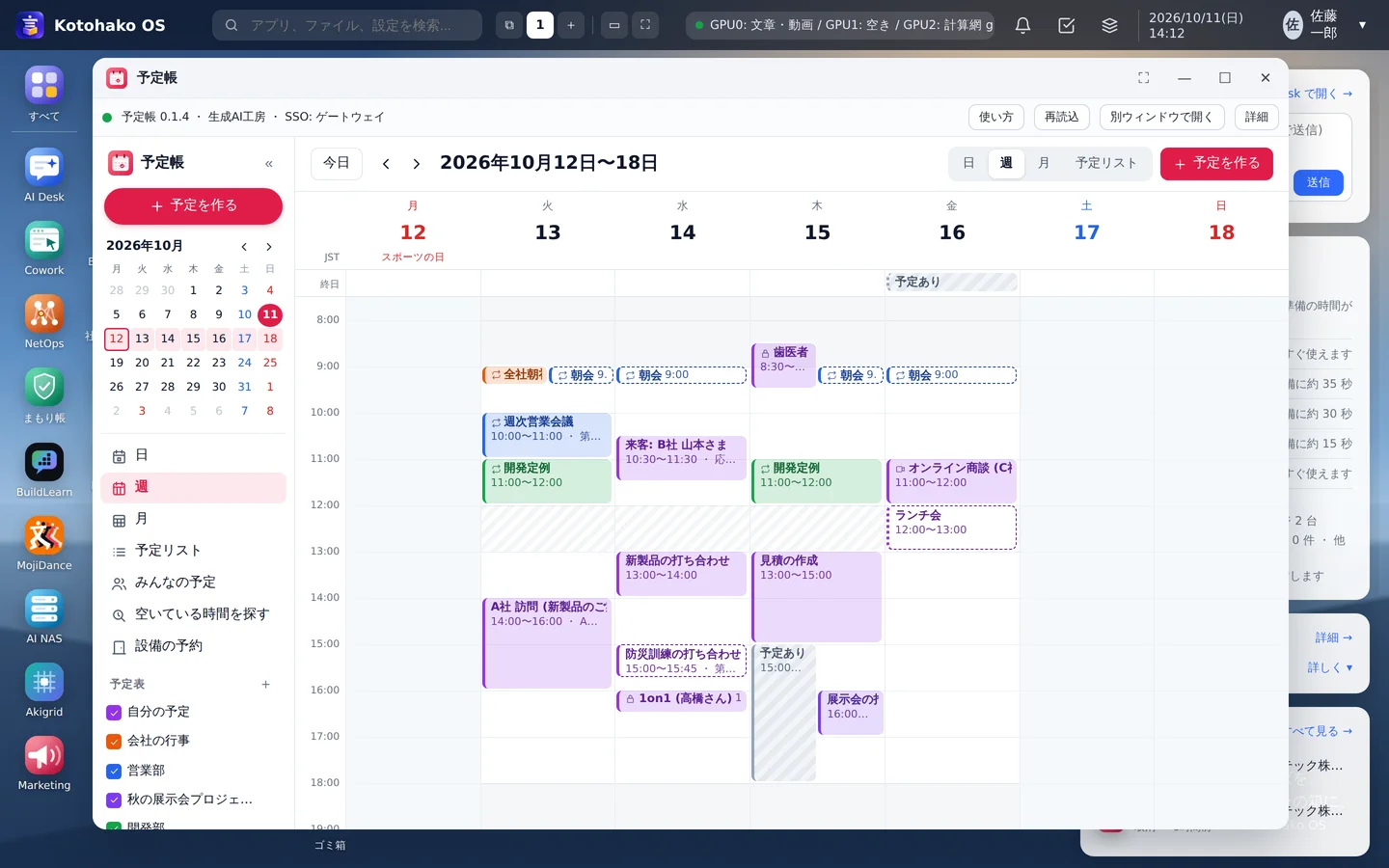Go to previous week in the calendar header
Screen dimensions: 1389x868
(x=386, y=164)
